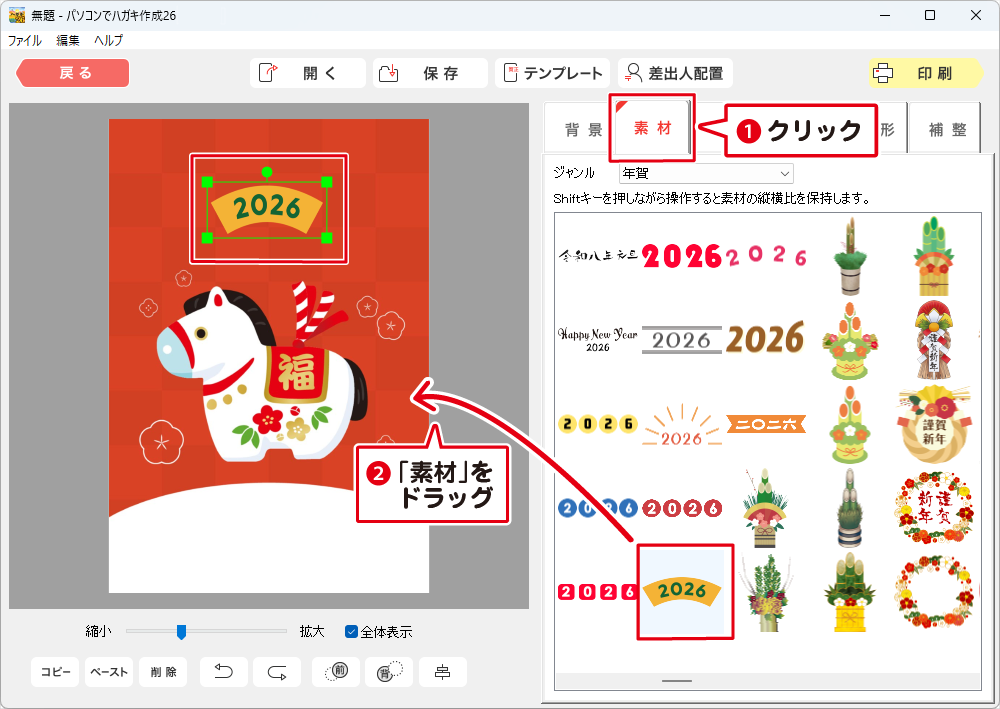Send object to back (背) icon
Image resolution: width=1000 pixels, height=709 pixels.
[x=389, y=672]
